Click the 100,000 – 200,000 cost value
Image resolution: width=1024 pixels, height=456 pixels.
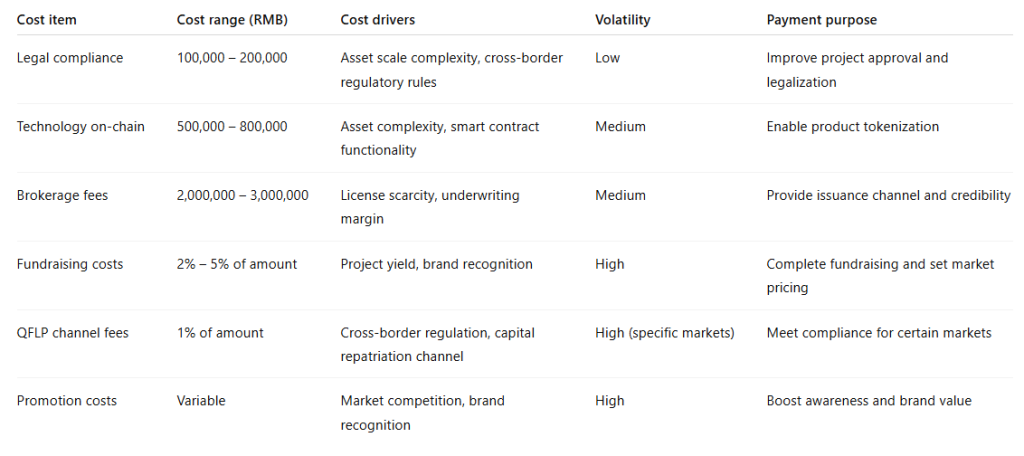pyautogui.click(x=232, y=58)
